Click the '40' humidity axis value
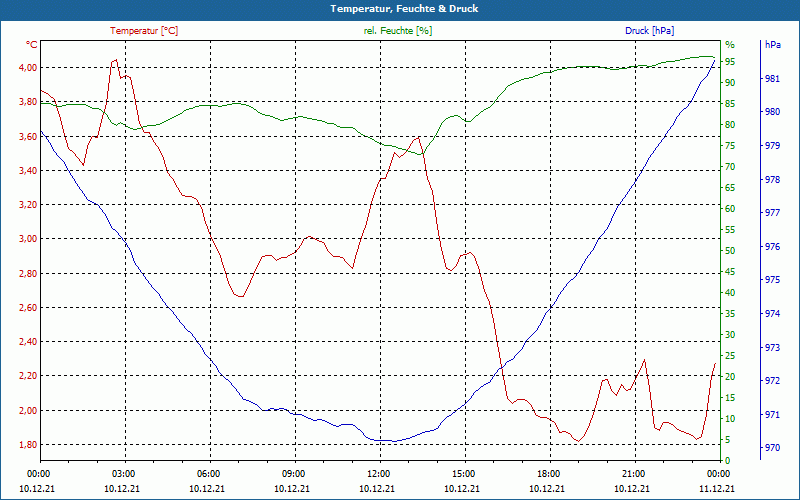This screenshot has width=800, height=500. click(x=730, y=292)
